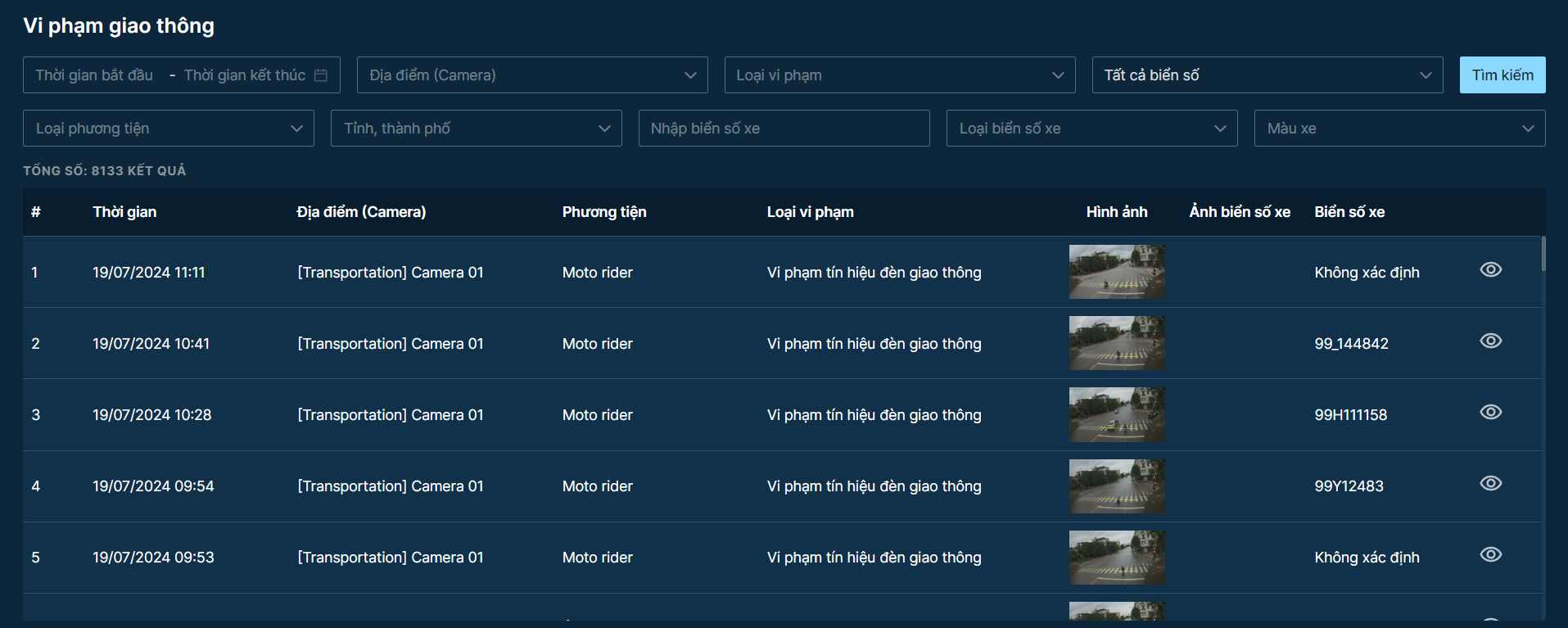Open snapshot thumbnail for 19/07/2024 10:28 row
The width and height of the screenshot is (1568, 628).
(1117, 414)
